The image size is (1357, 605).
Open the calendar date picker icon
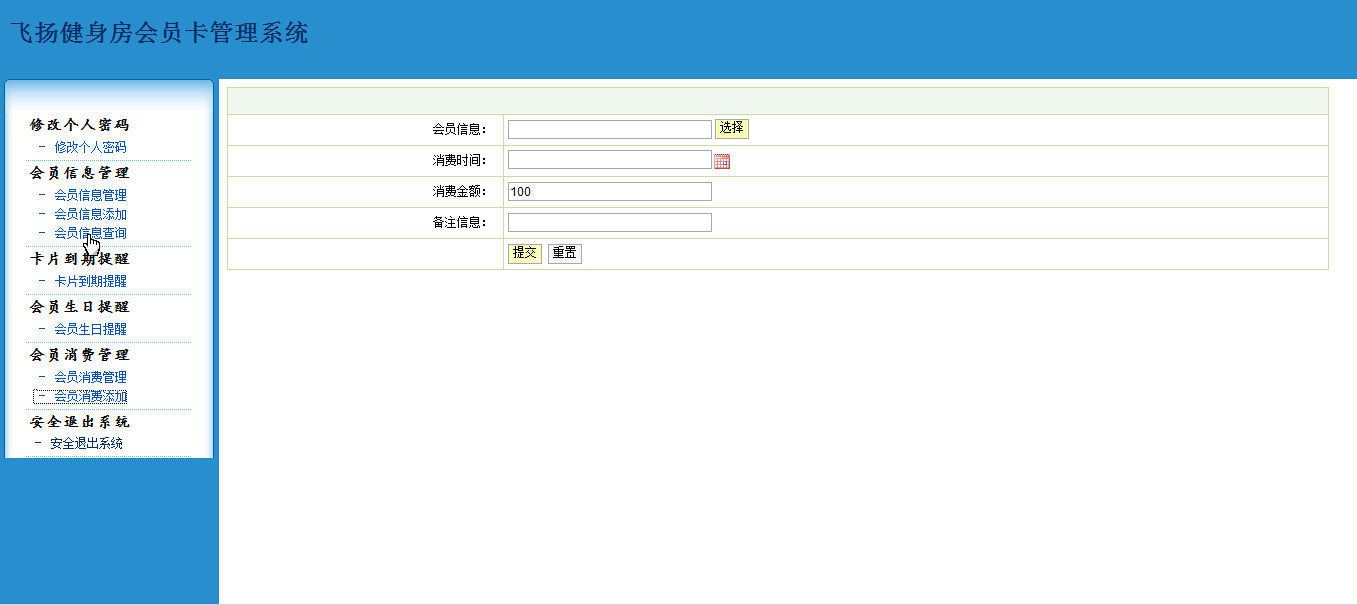722,161
